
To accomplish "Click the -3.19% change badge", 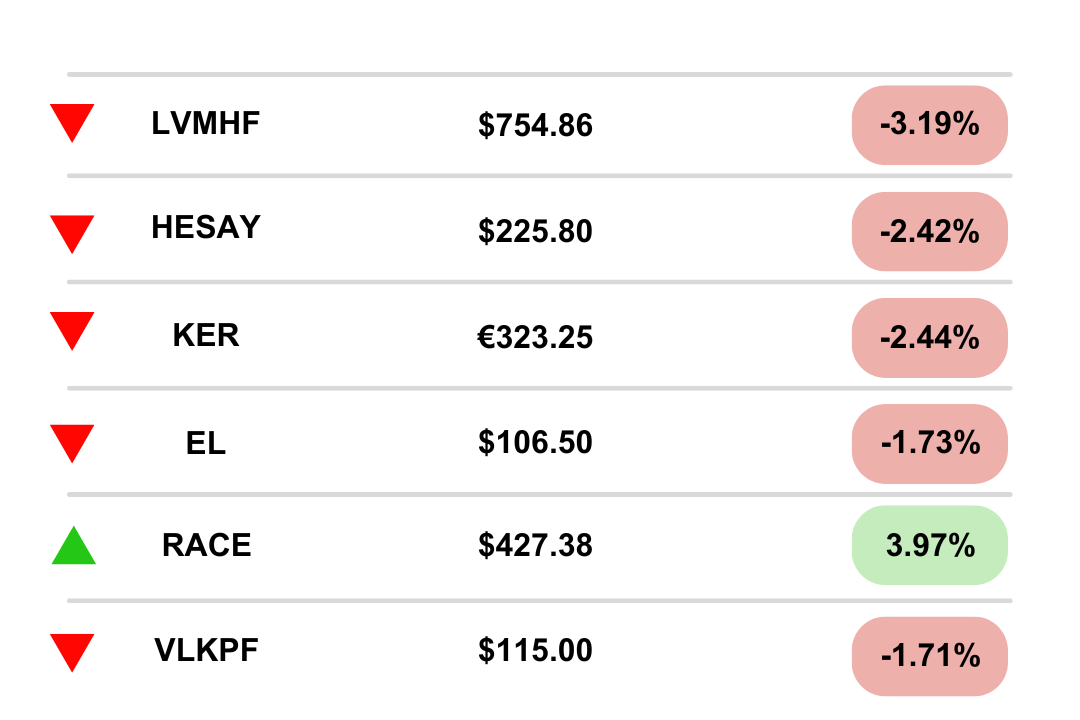I will tap(930, 125).
